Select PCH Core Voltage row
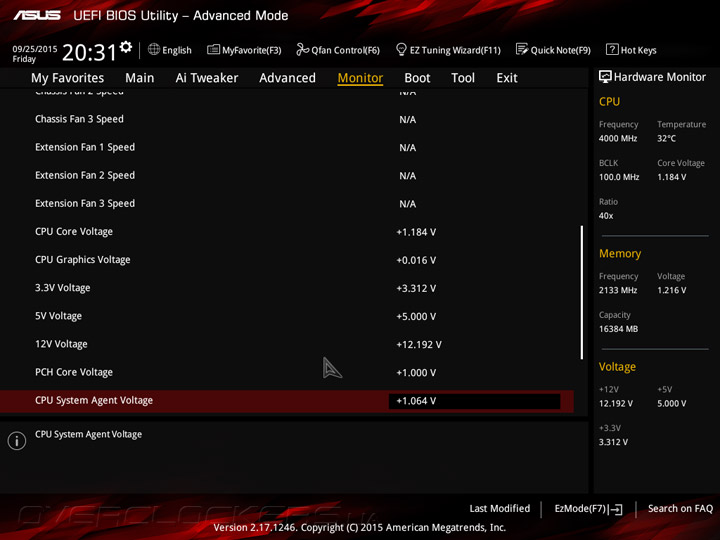720x540 pixels. click(287, 372)
